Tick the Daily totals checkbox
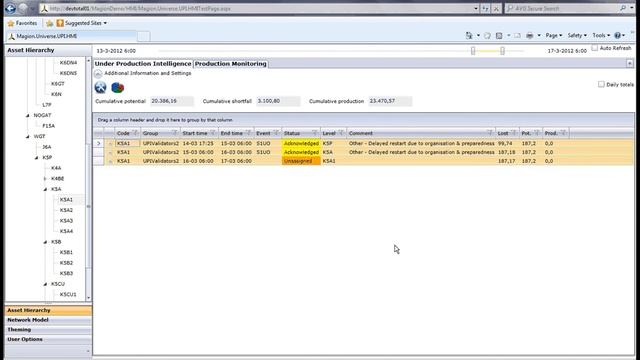The width and height of the screenshot is (640, 360). (x=601, y=84)
